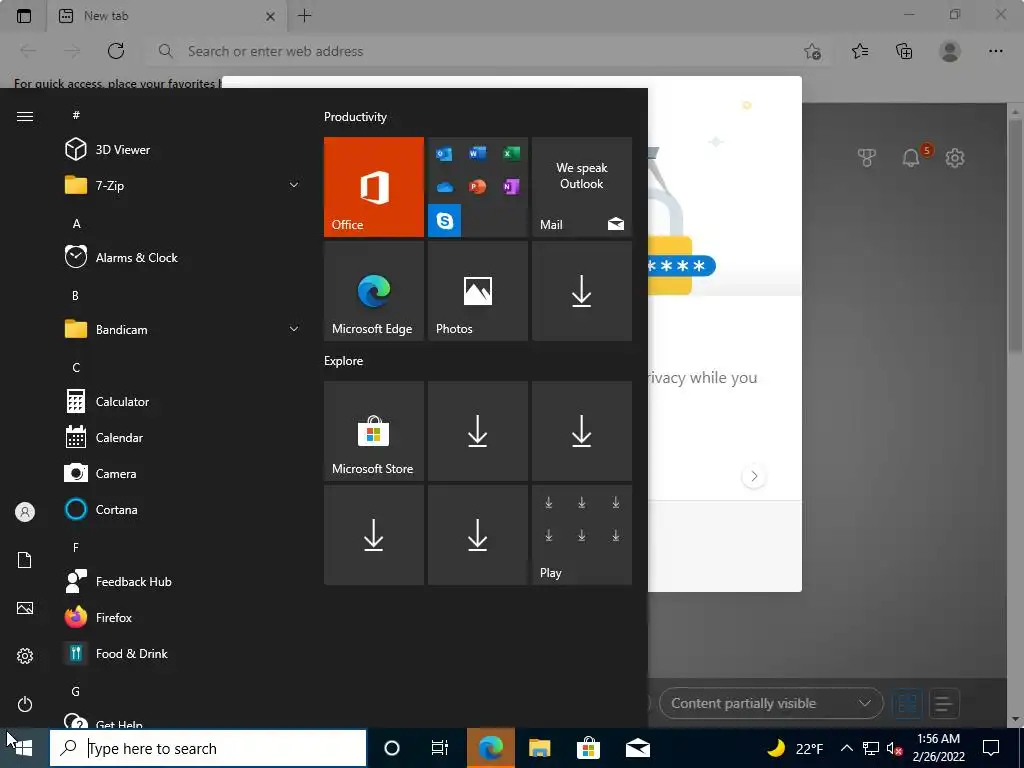Screen dimensions: 1024x768
Task: Launch Calculator from the app list
Action: pos(183,401)
